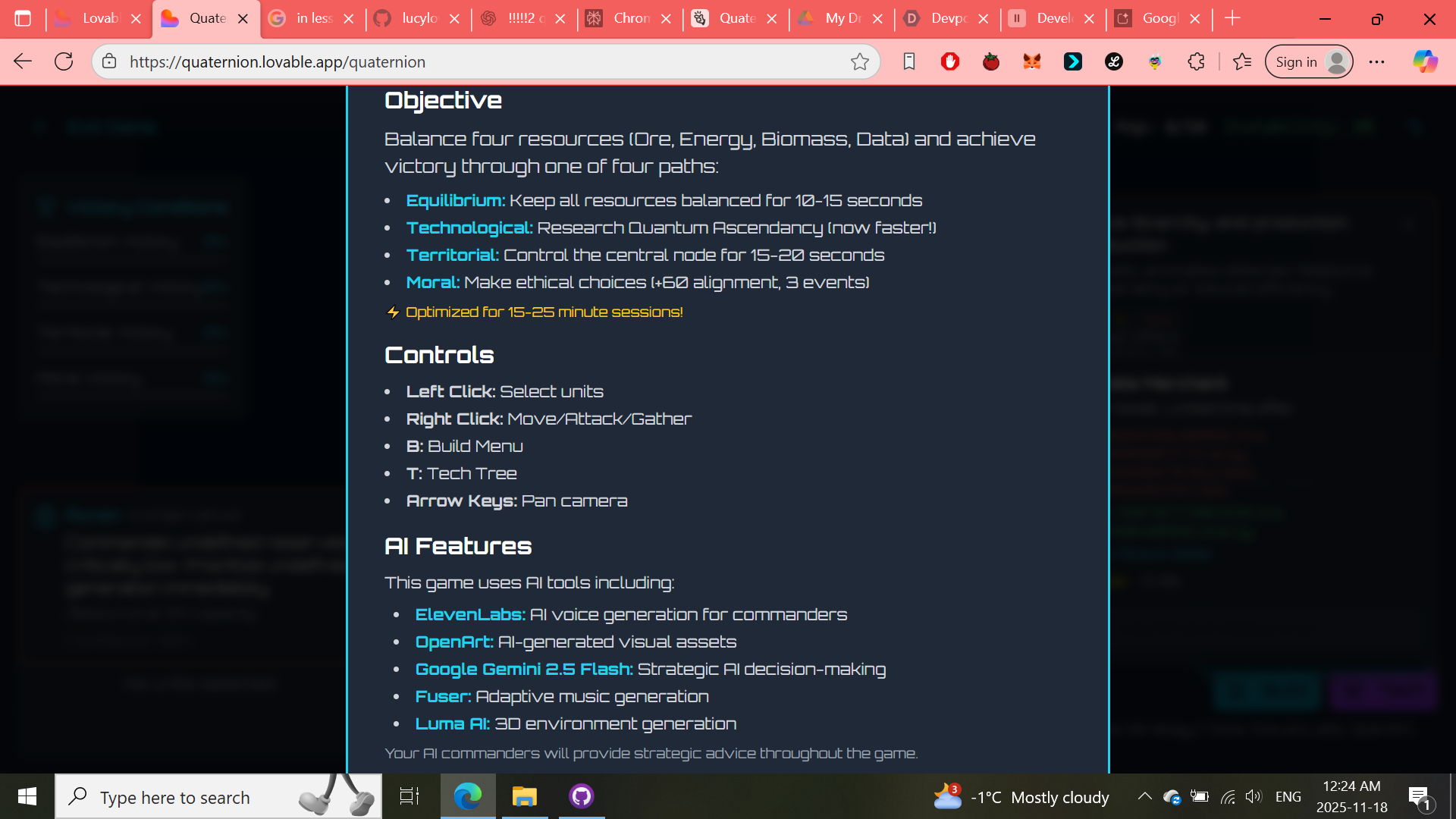Open a new browser tab

[1232, 18]
